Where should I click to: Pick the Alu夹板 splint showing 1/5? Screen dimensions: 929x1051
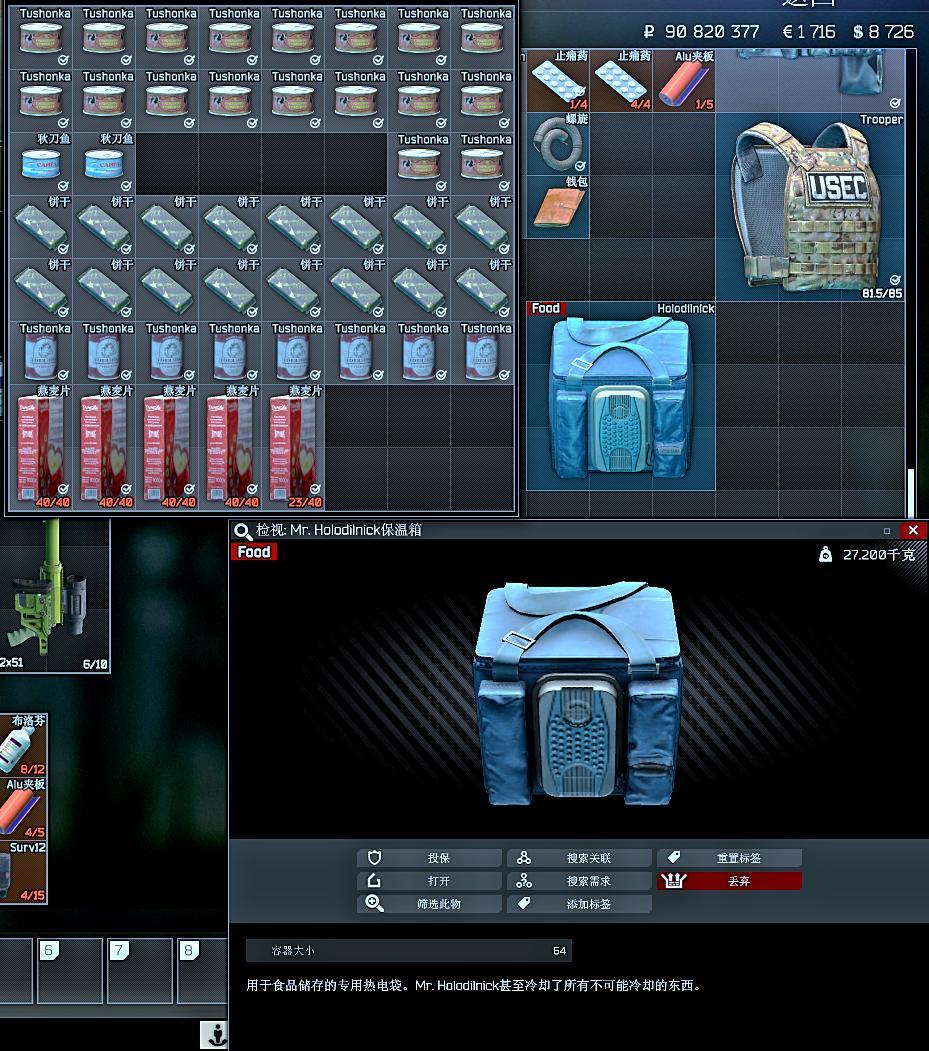click(684, 81)
